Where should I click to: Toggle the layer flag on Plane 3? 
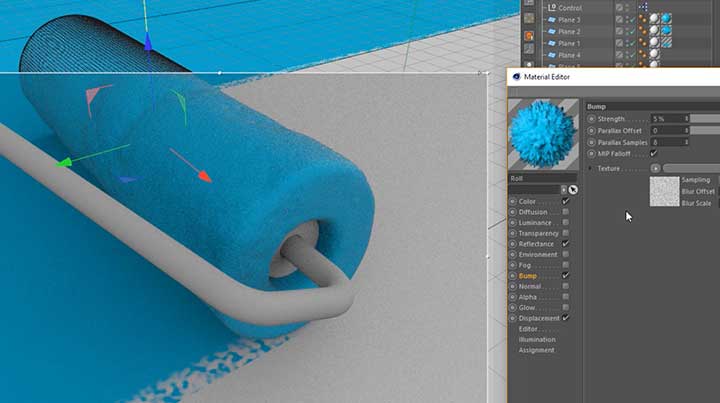pyautogui.click(x=619, y=19)
